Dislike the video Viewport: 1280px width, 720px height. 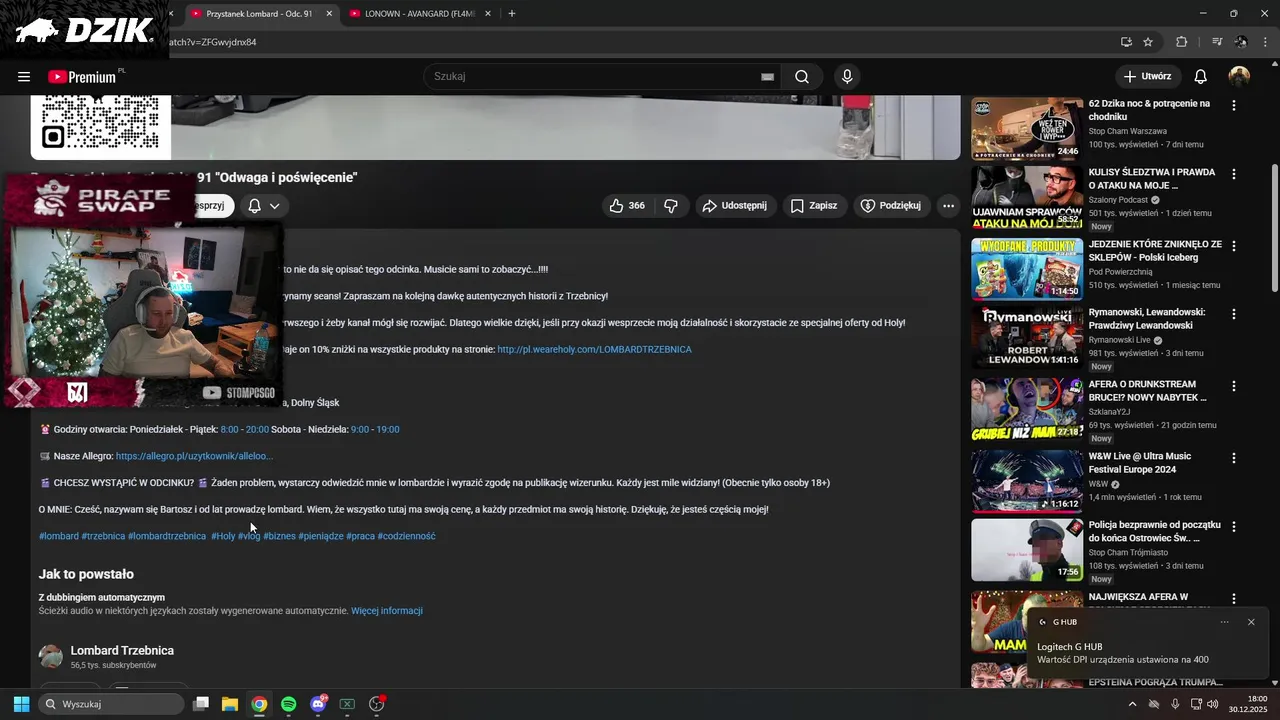pyautogui.click(x=671, y=206)
